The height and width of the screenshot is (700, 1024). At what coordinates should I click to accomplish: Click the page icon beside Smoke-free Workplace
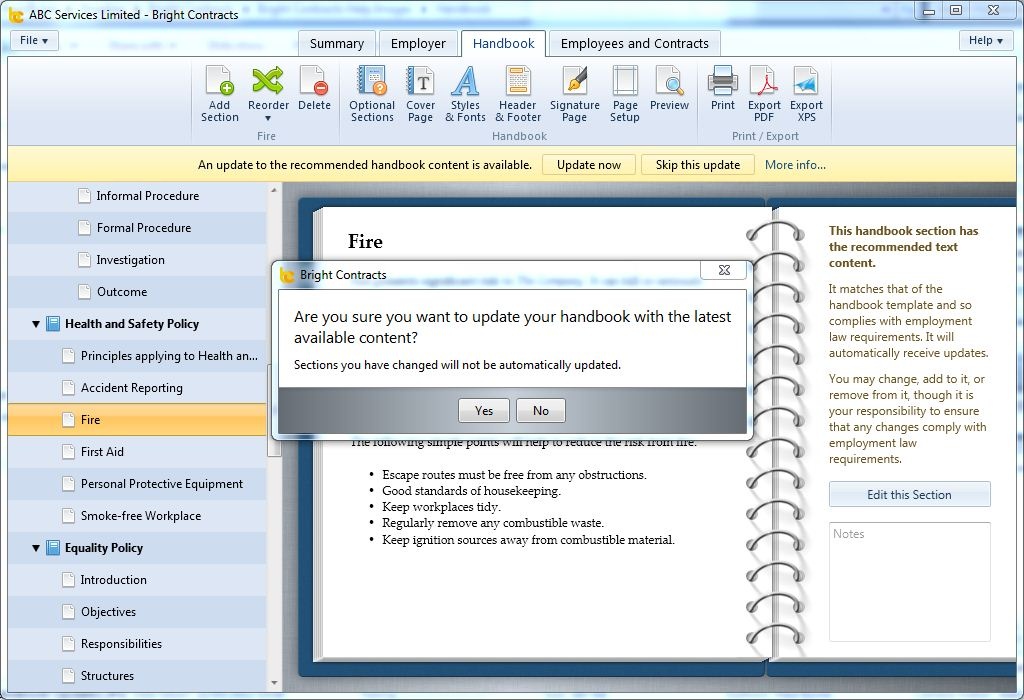[68, 516]
